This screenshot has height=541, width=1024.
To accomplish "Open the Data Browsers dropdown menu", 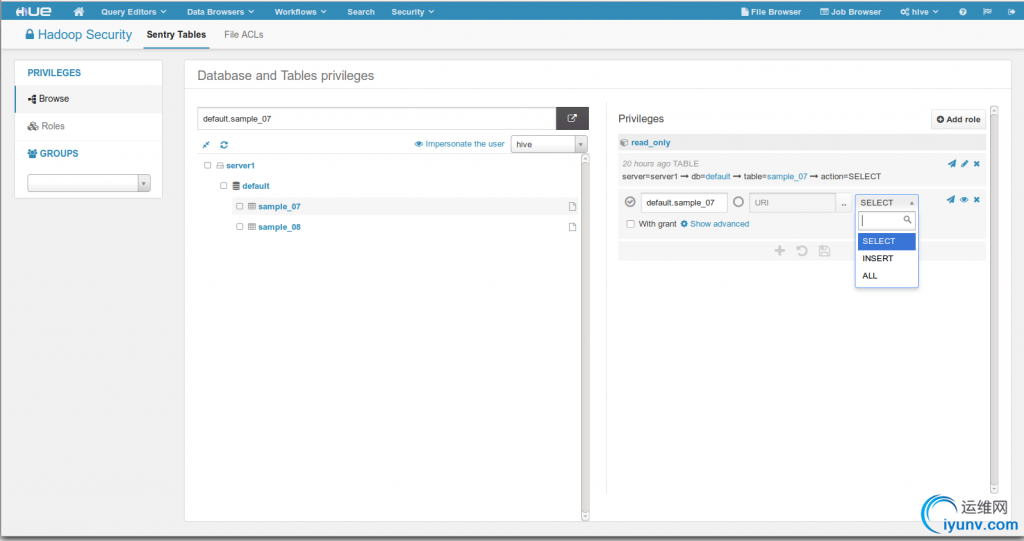I will tap(220, 12).
